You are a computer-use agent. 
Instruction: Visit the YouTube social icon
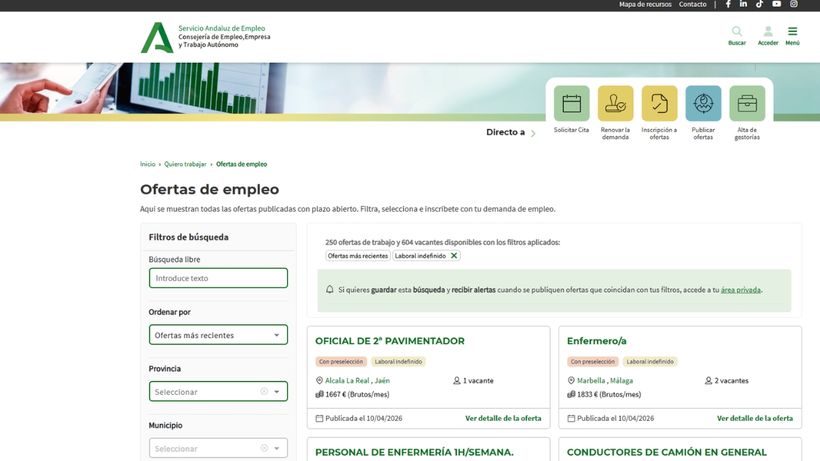[776, 4]
